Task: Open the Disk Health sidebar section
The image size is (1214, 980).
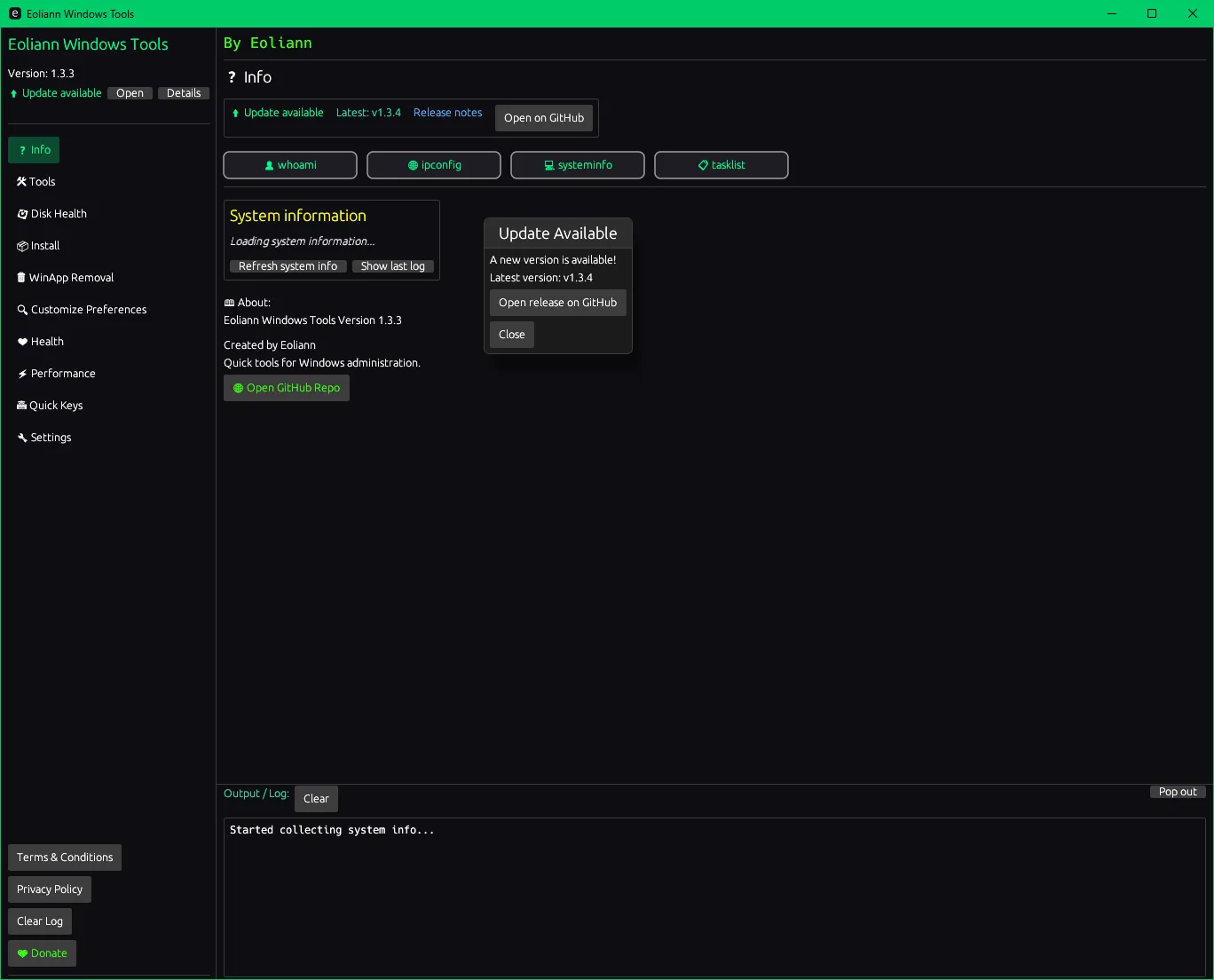Action: [52, 214]
